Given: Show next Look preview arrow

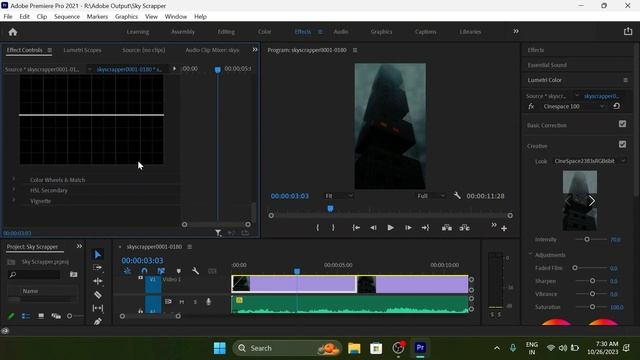Looking at the screenshot, I should (x=591, y=200).
